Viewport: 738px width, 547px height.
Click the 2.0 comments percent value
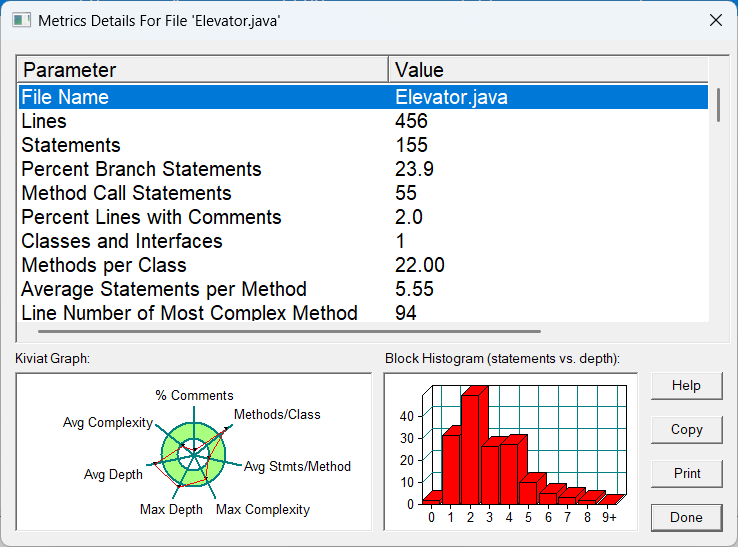point(409,217)
